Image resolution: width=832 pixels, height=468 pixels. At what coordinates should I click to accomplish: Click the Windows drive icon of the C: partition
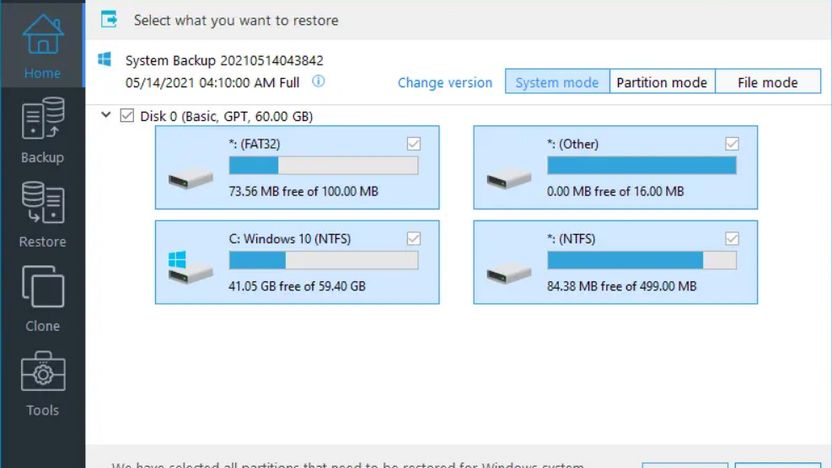(x=190, y=268)
